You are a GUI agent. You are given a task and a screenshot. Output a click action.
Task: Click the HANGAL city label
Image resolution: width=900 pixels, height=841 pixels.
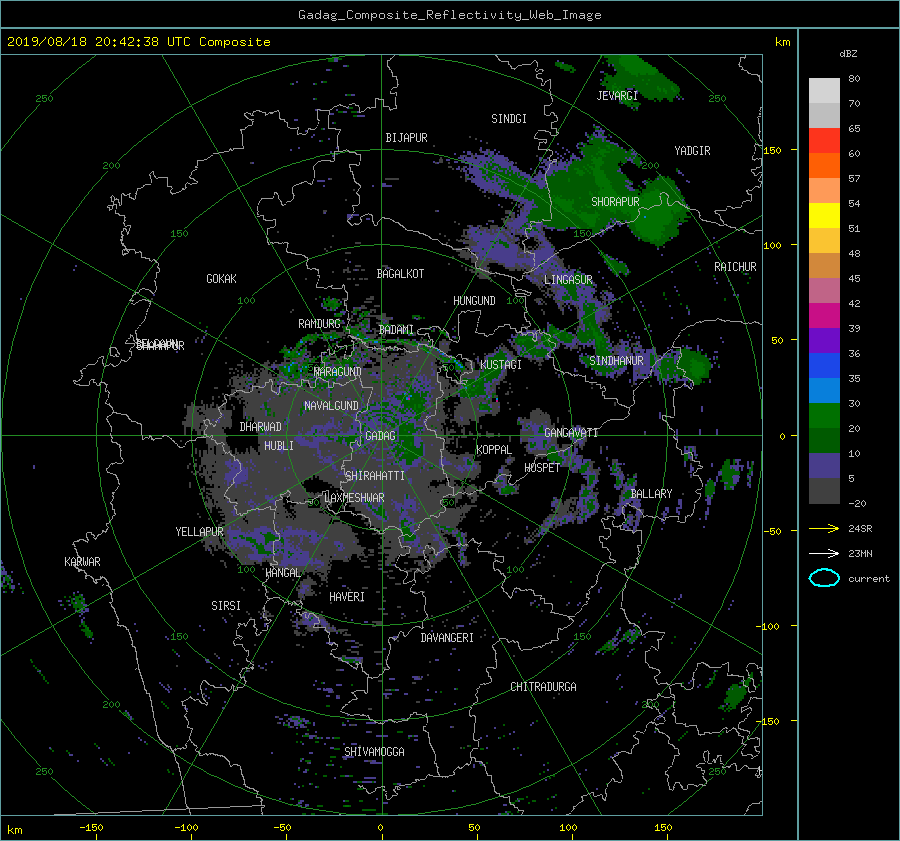click(x=282, y=573)
